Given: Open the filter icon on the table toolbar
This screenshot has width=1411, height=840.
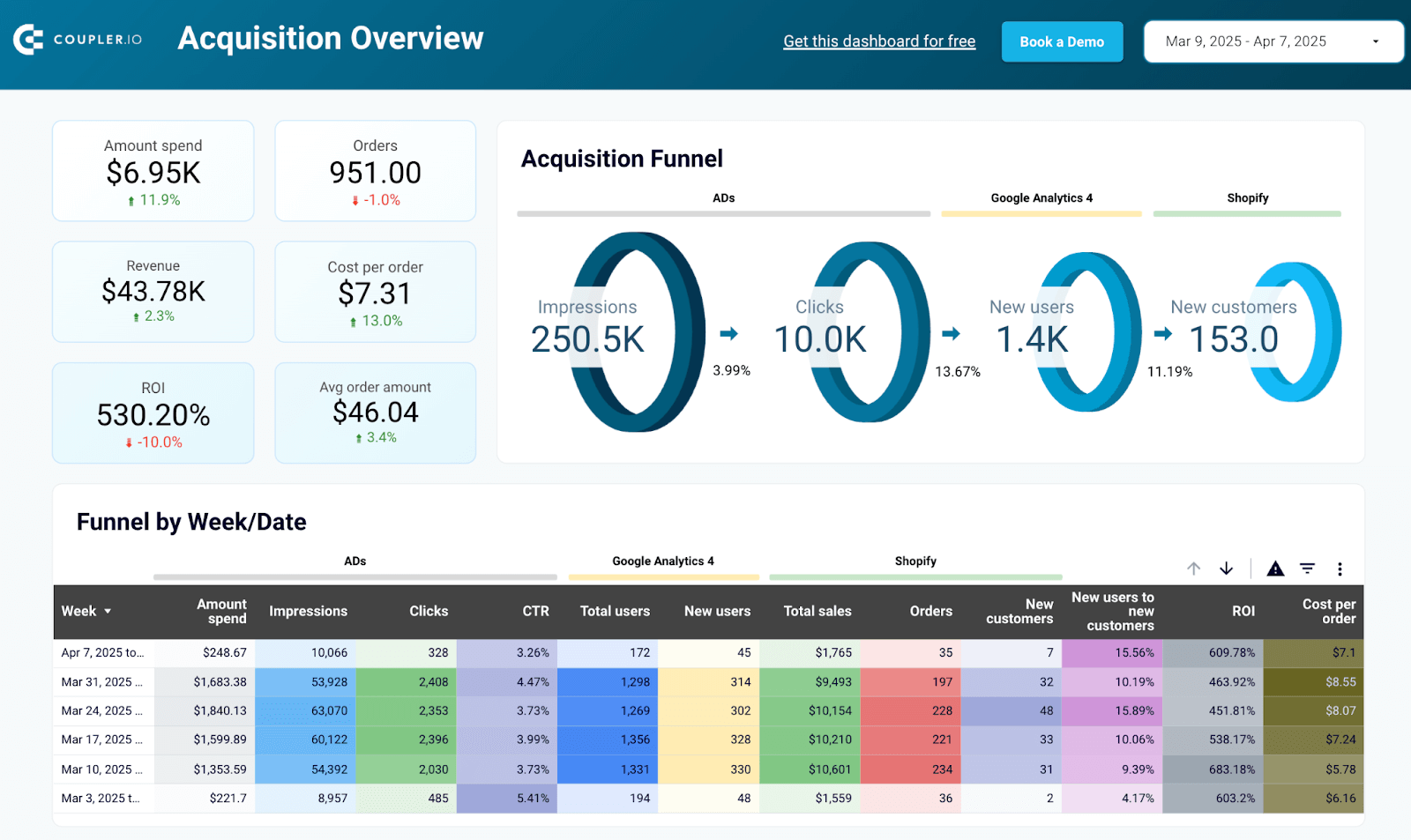Looking at the screenshot, I should (1306, 569).
